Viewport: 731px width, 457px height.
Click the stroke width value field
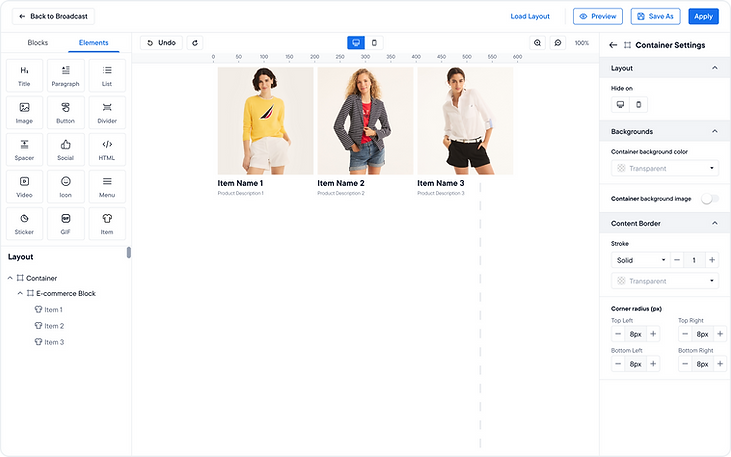click(x=694, y=260)
